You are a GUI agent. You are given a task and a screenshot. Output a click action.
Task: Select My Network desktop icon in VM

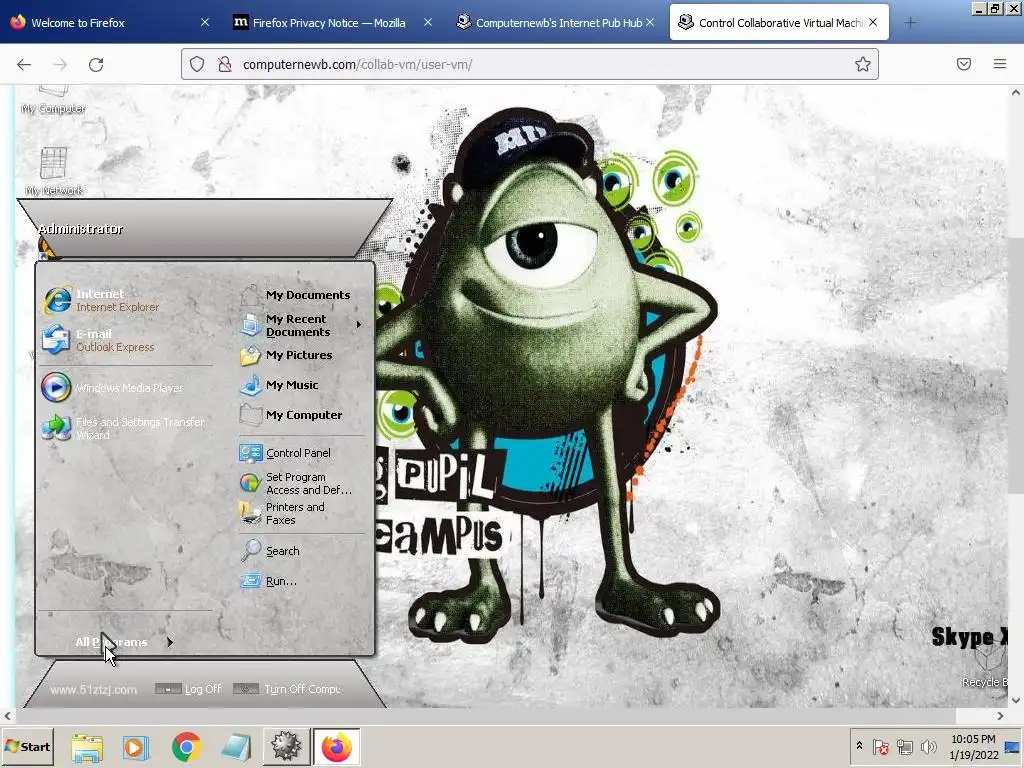pos(54,172)
